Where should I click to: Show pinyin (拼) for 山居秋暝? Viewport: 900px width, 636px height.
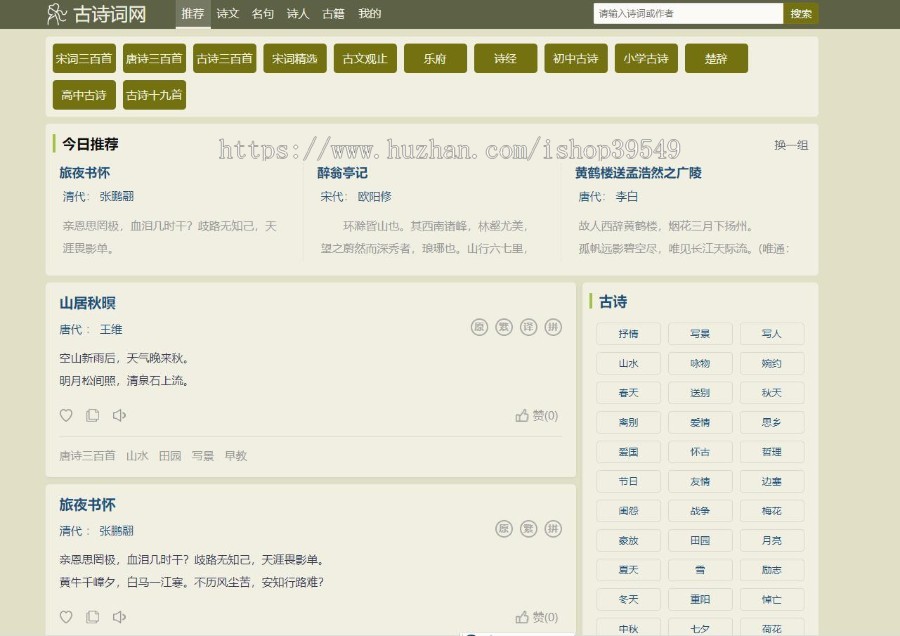click(553, 327)
